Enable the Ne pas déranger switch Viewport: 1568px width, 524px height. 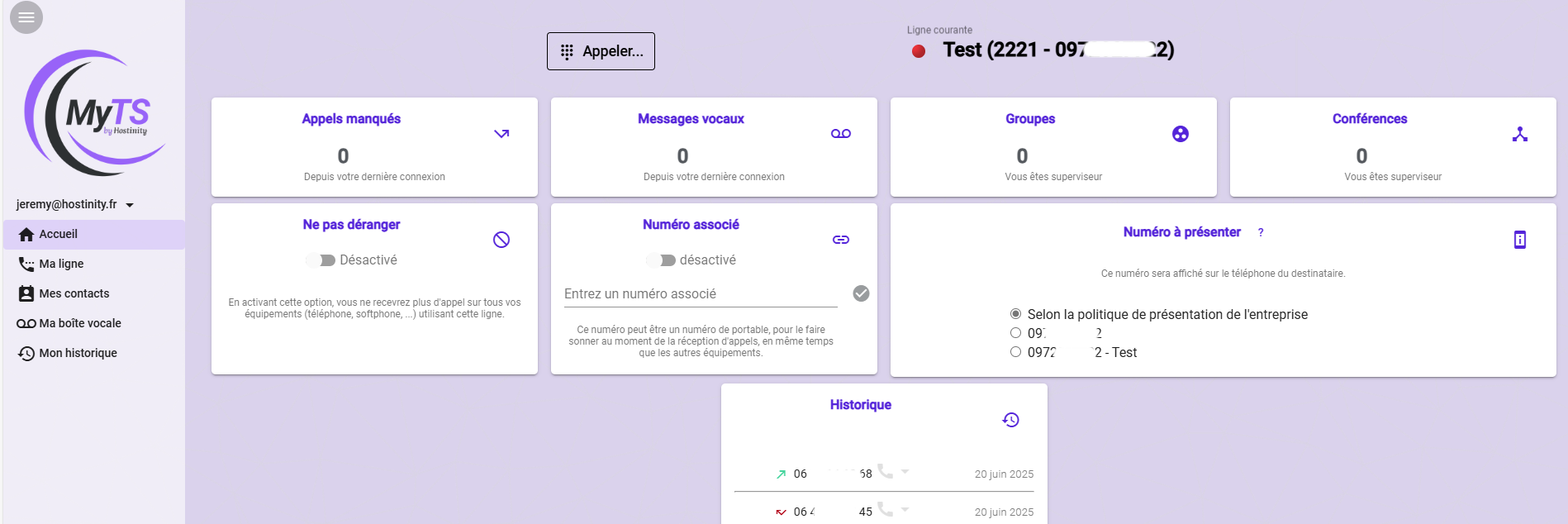321,260
